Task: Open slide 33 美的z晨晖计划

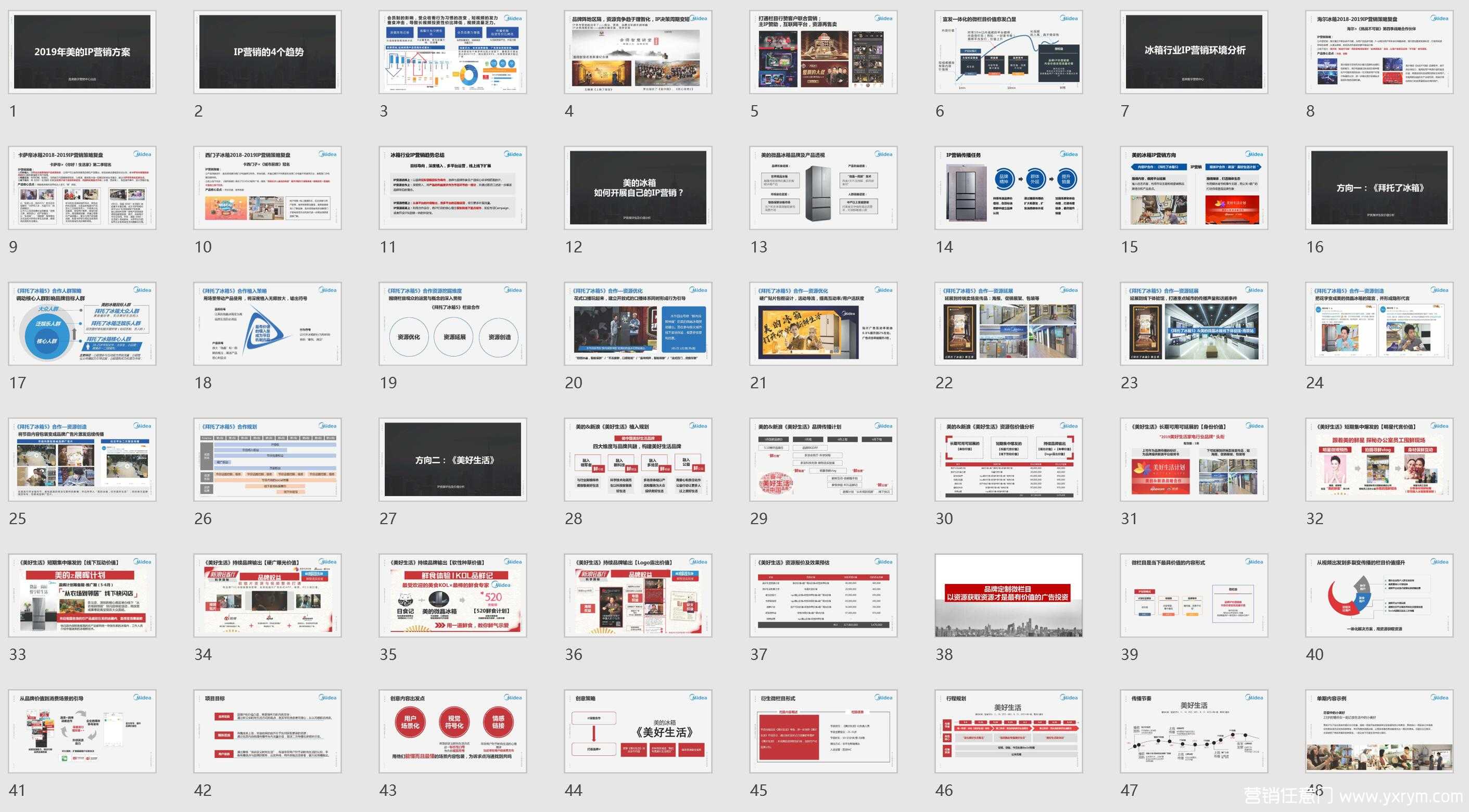Action: point(82,595)
